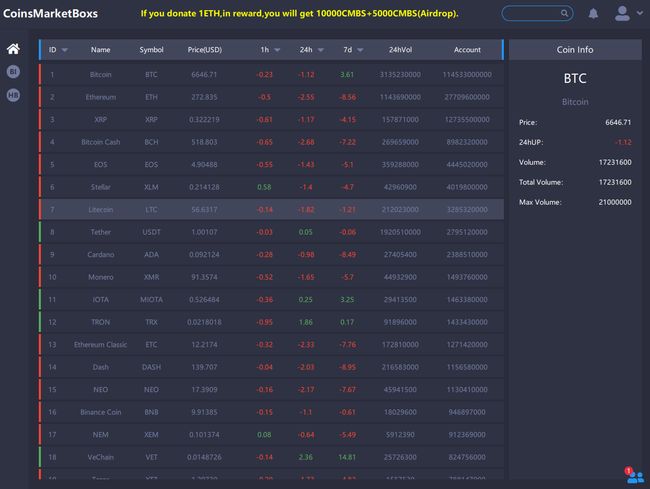Select the Bitcoin Cash row
Viewport: 650px width, 489px height.
(272, 142)
